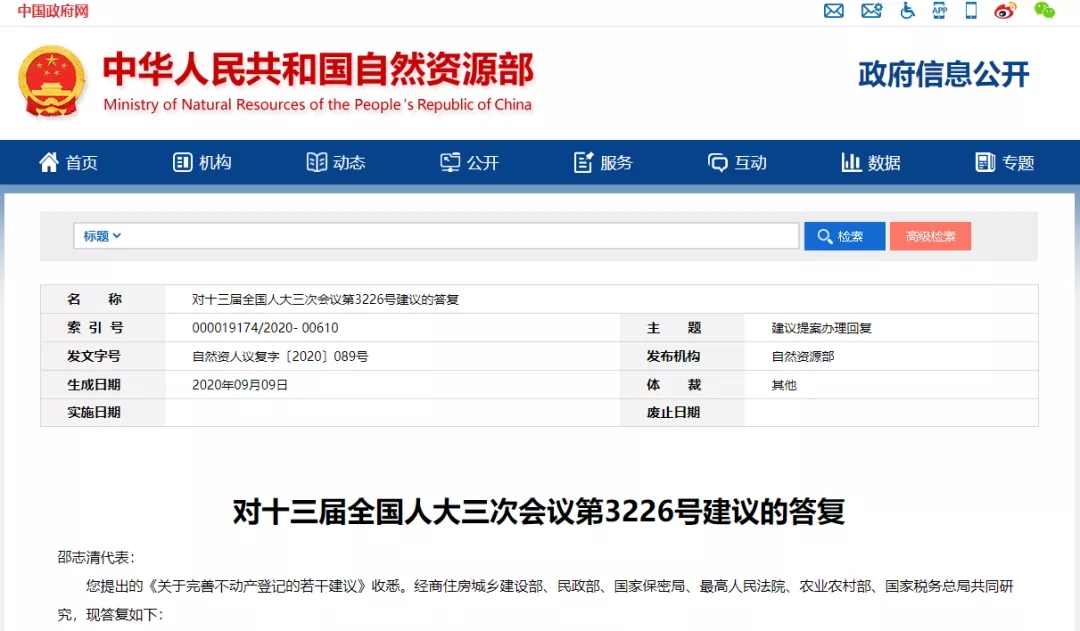Screen dimensions: 1080x631
Task: Open the wheelchair accessibility icon
Action: pos(907,10)
